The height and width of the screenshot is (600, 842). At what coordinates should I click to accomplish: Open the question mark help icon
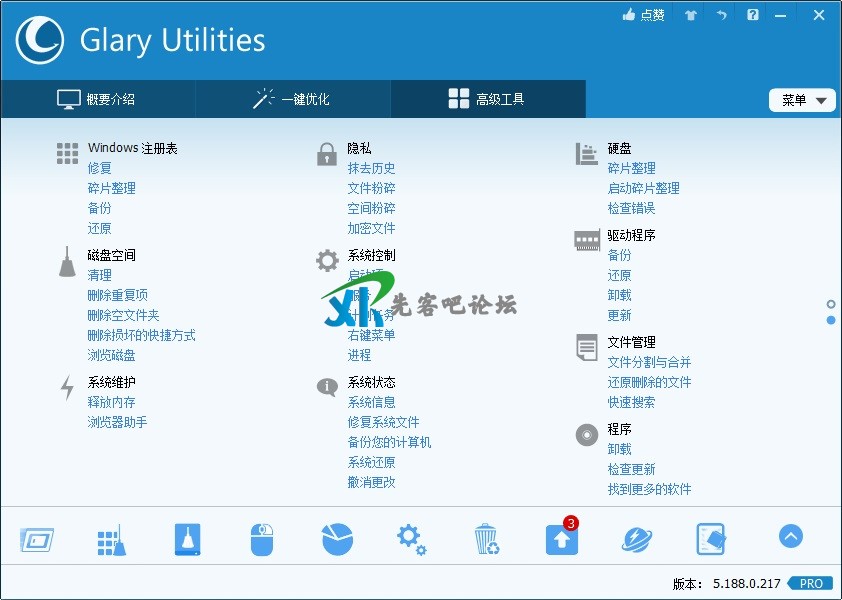pyautogui.click(x=752, y=15)
